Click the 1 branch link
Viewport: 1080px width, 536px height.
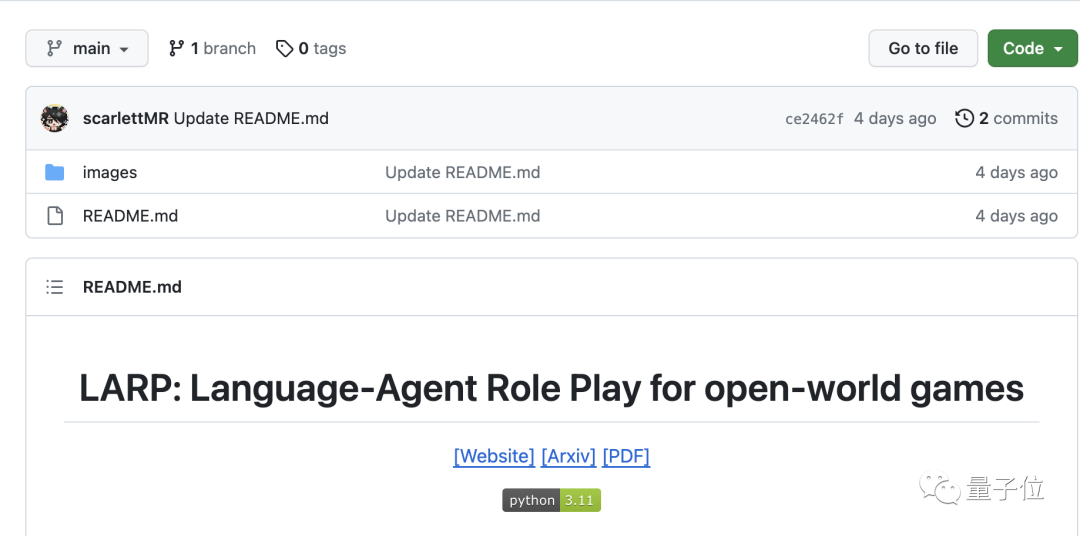[212, 48]
